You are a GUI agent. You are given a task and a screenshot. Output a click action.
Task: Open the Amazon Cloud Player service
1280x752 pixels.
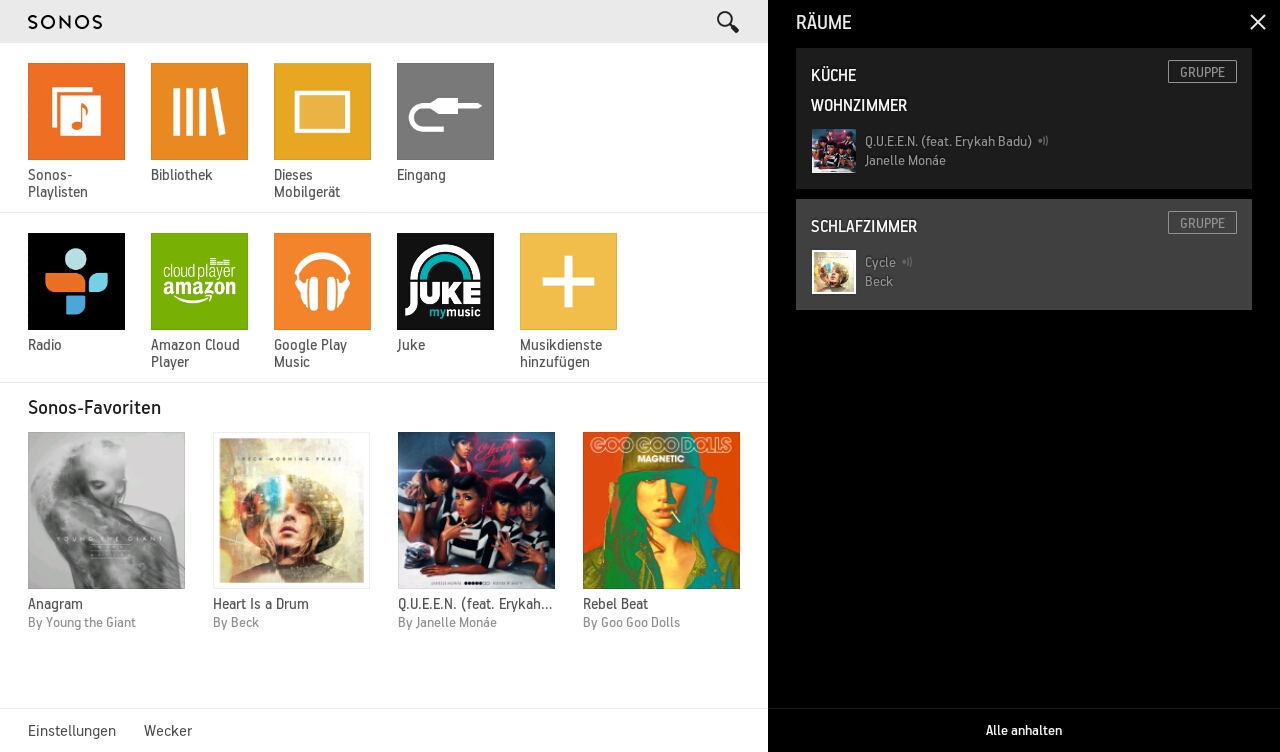click(x=199, y=282)
